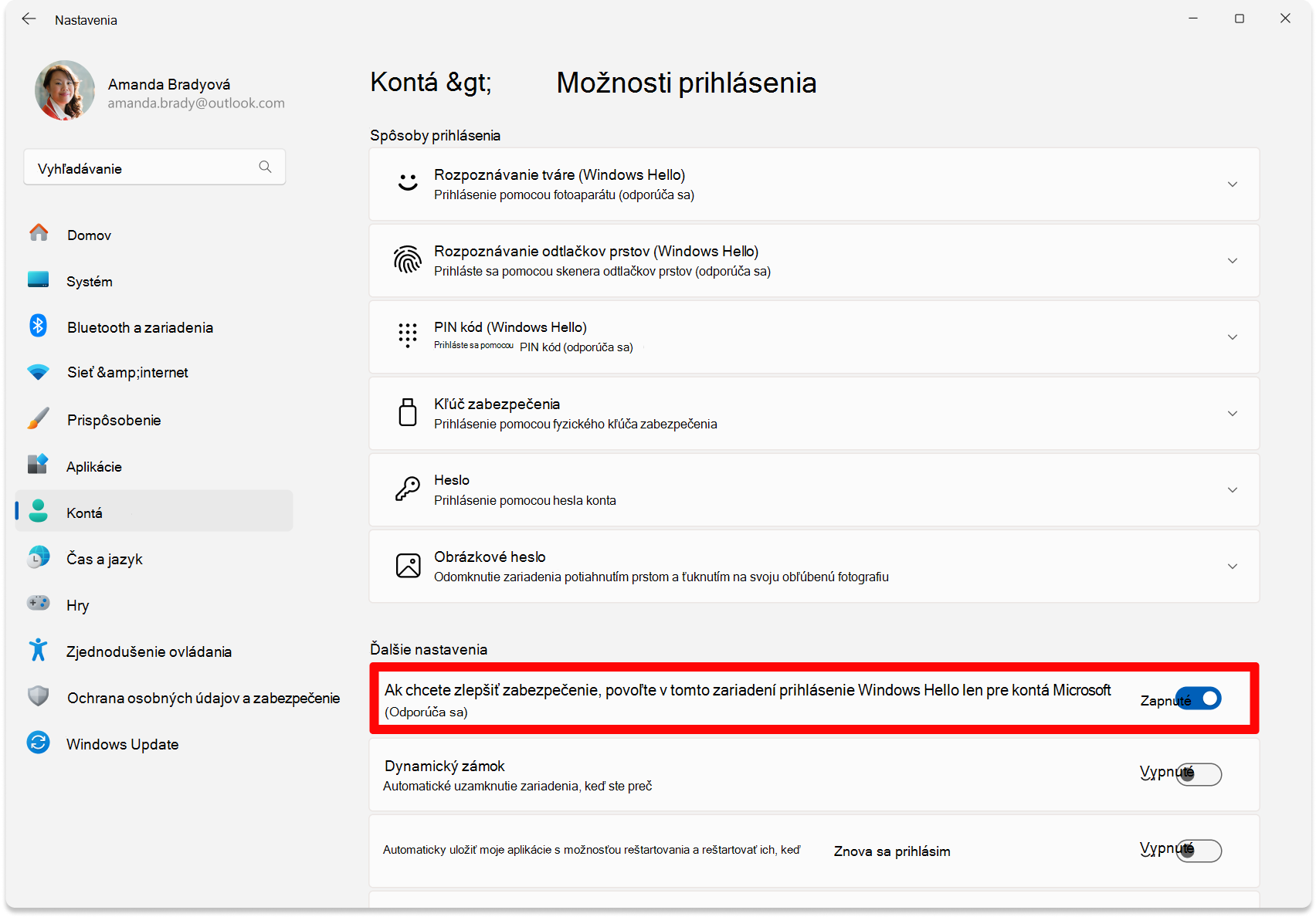Viewport: 1316px width, 917px height.
Task: Select Aplikácie in navigation
Action: [x=154, y=466]
